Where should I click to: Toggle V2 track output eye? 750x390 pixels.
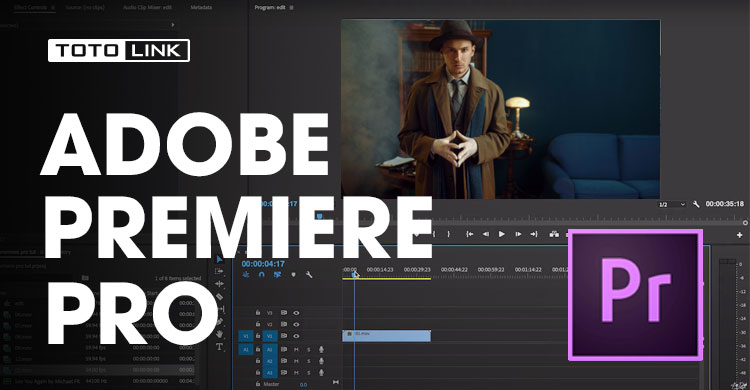296,324
